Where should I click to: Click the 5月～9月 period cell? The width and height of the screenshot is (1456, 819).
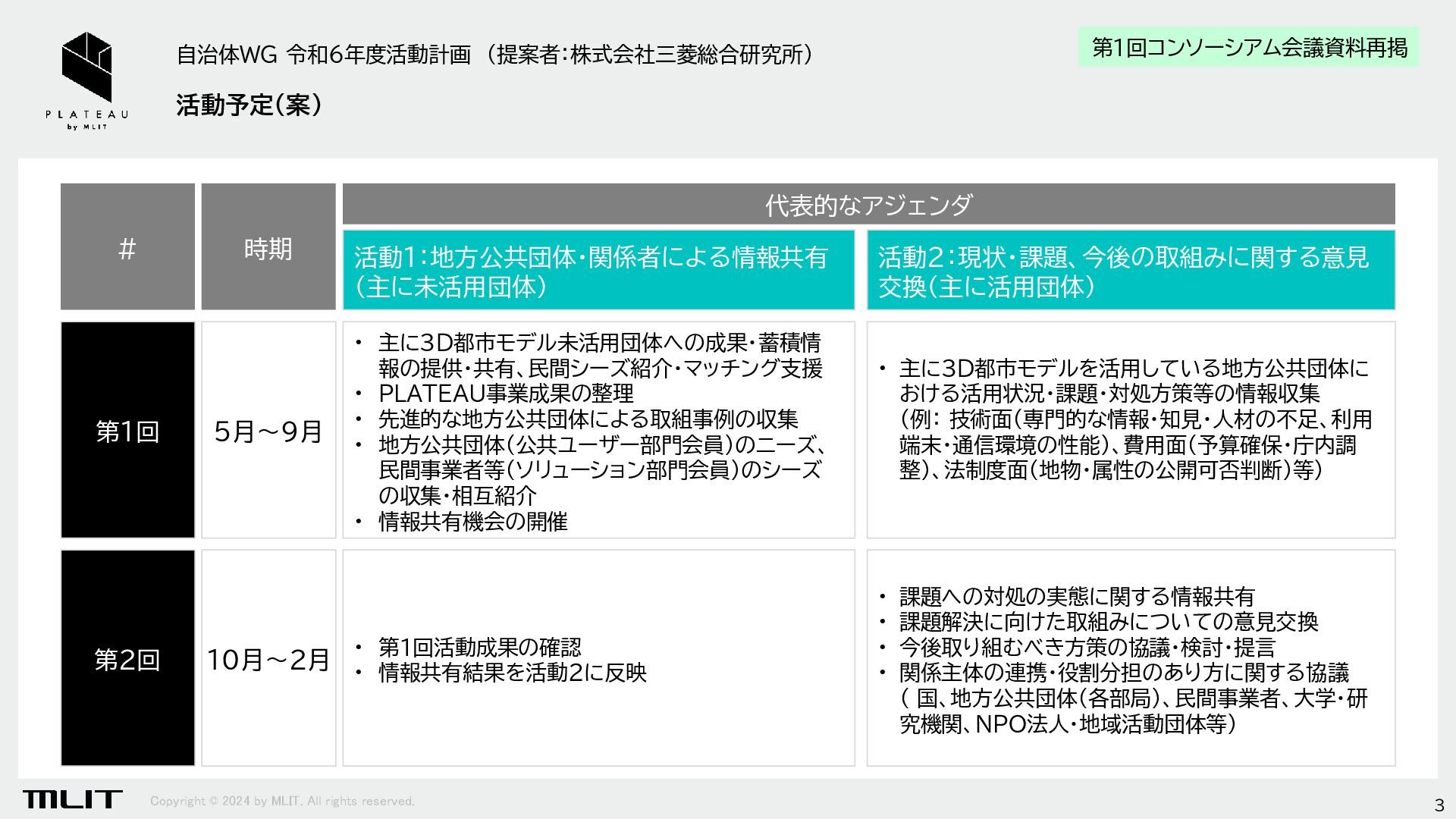(x=268, y=431)
